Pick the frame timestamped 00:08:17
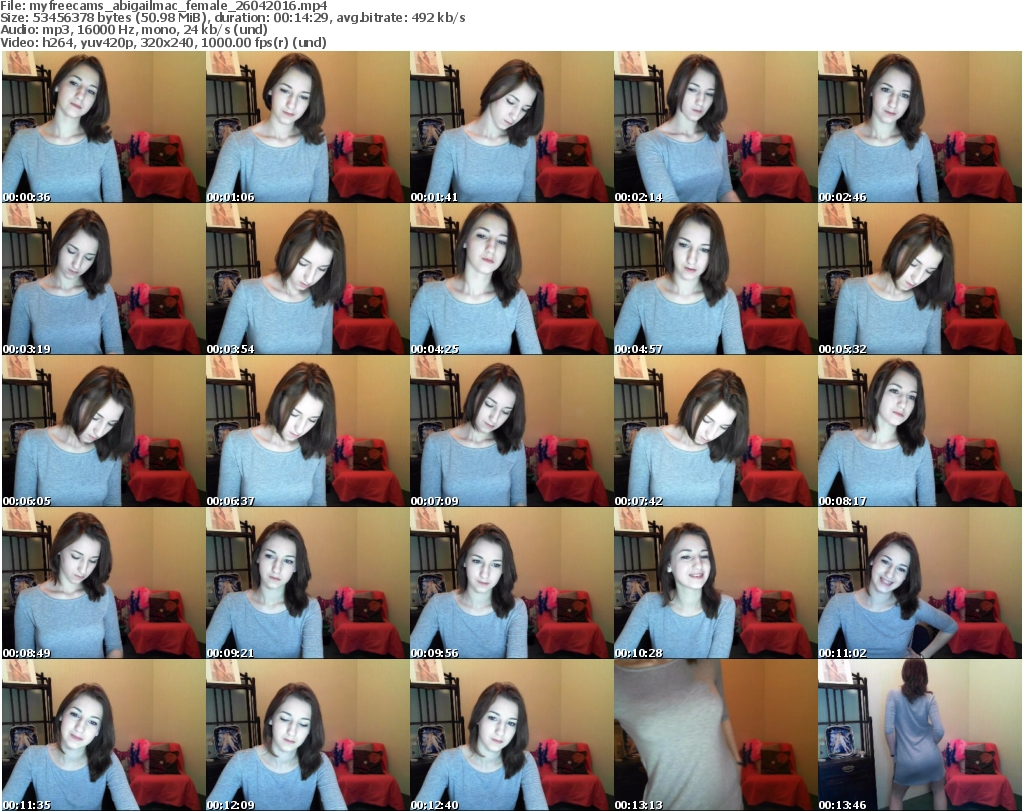This screenshot has height=811, width=1024. pyautogui.click(x=920, y=431)
